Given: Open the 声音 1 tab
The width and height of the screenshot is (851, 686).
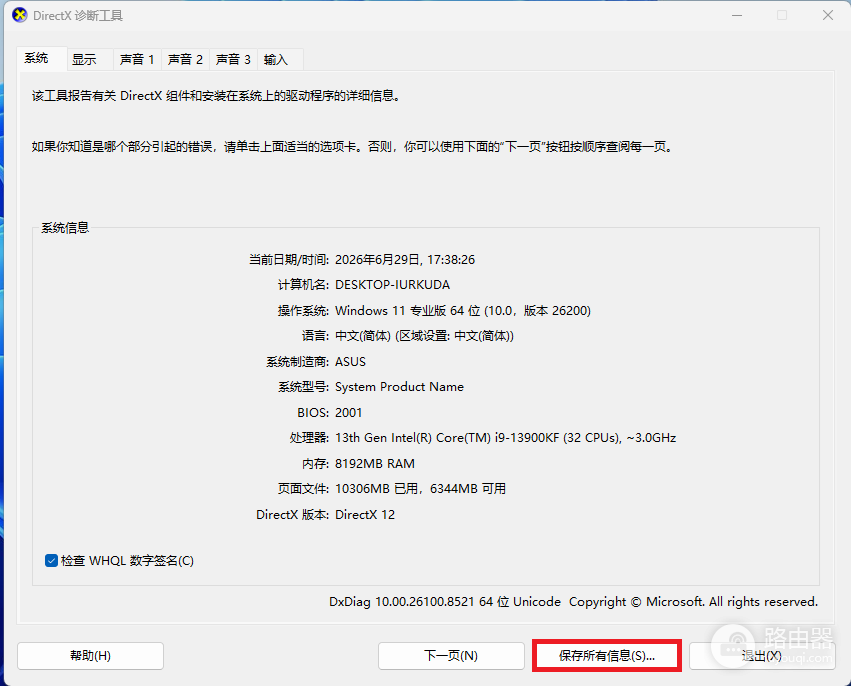Looking at the screenshot, I should pos(137,60).
